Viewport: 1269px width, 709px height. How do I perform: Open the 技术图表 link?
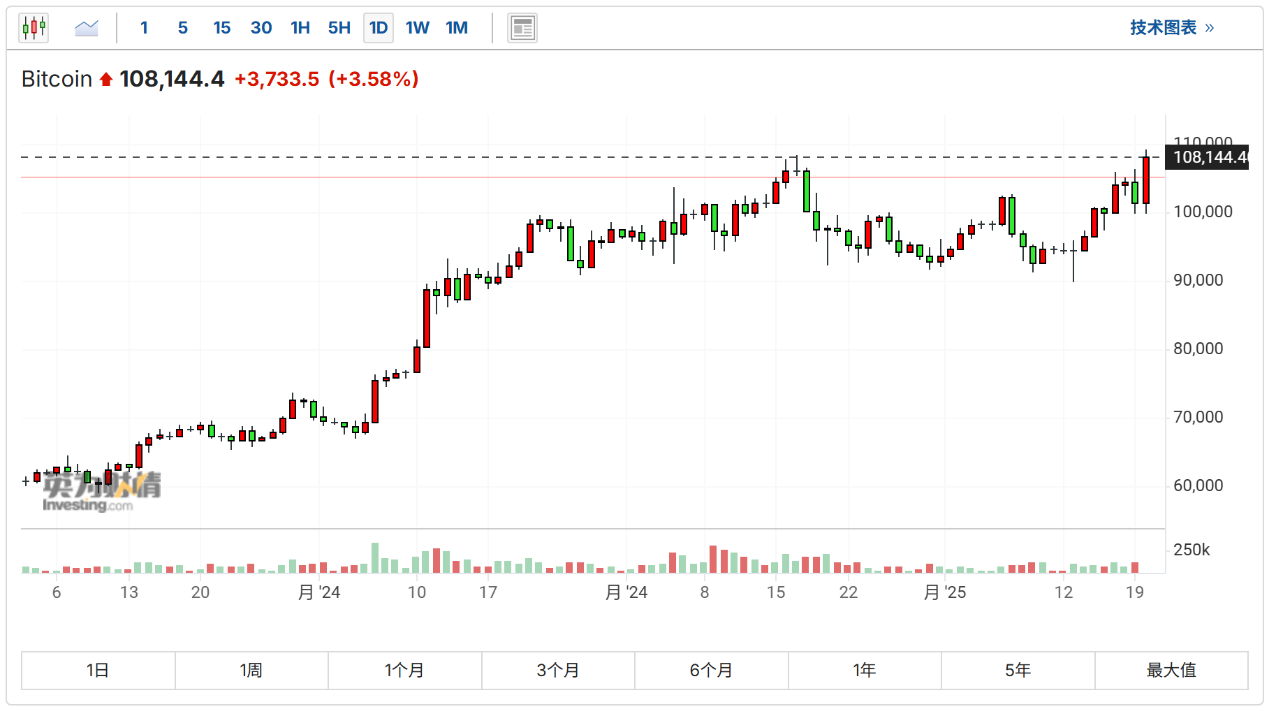click(1172, 28)
